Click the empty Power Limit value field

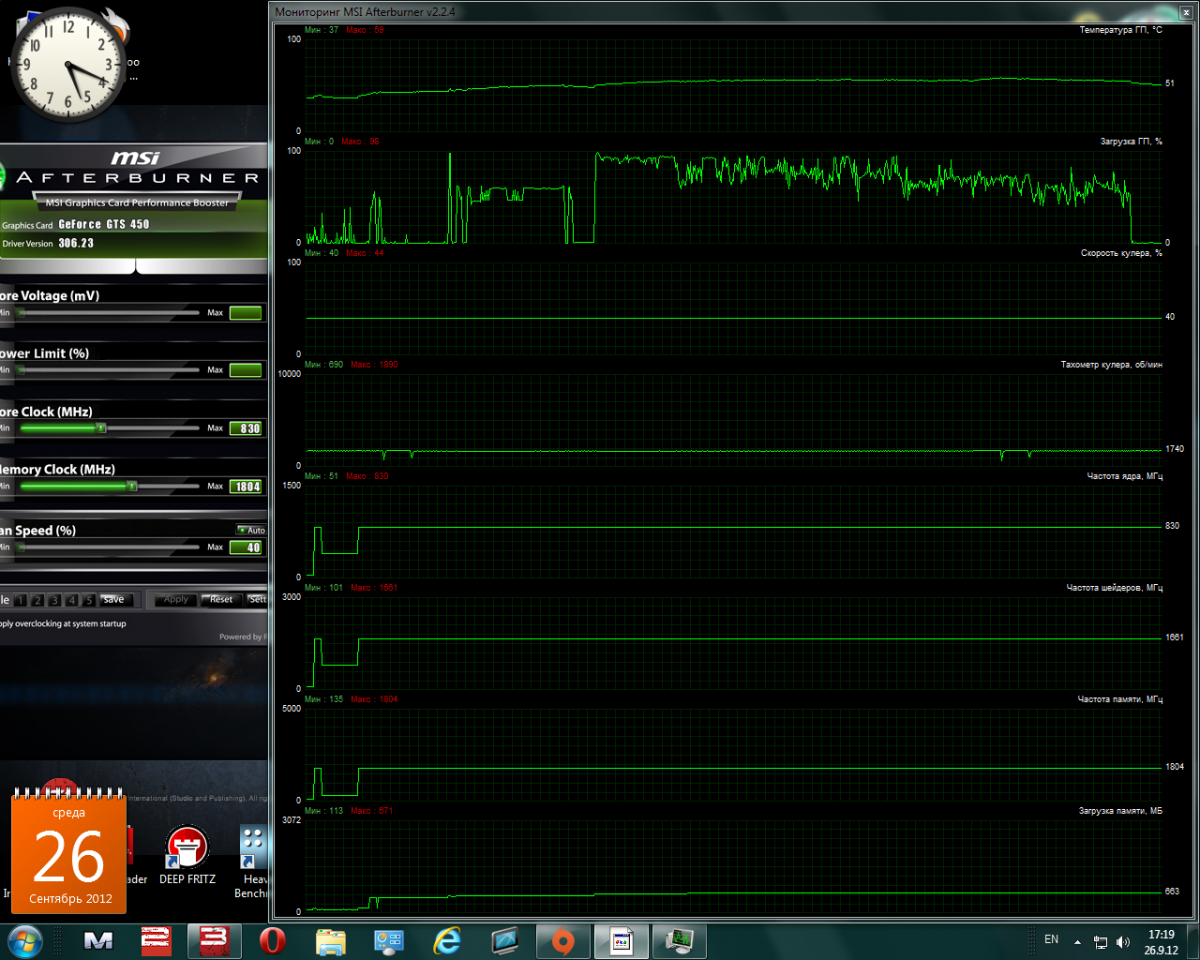(246, 370)
